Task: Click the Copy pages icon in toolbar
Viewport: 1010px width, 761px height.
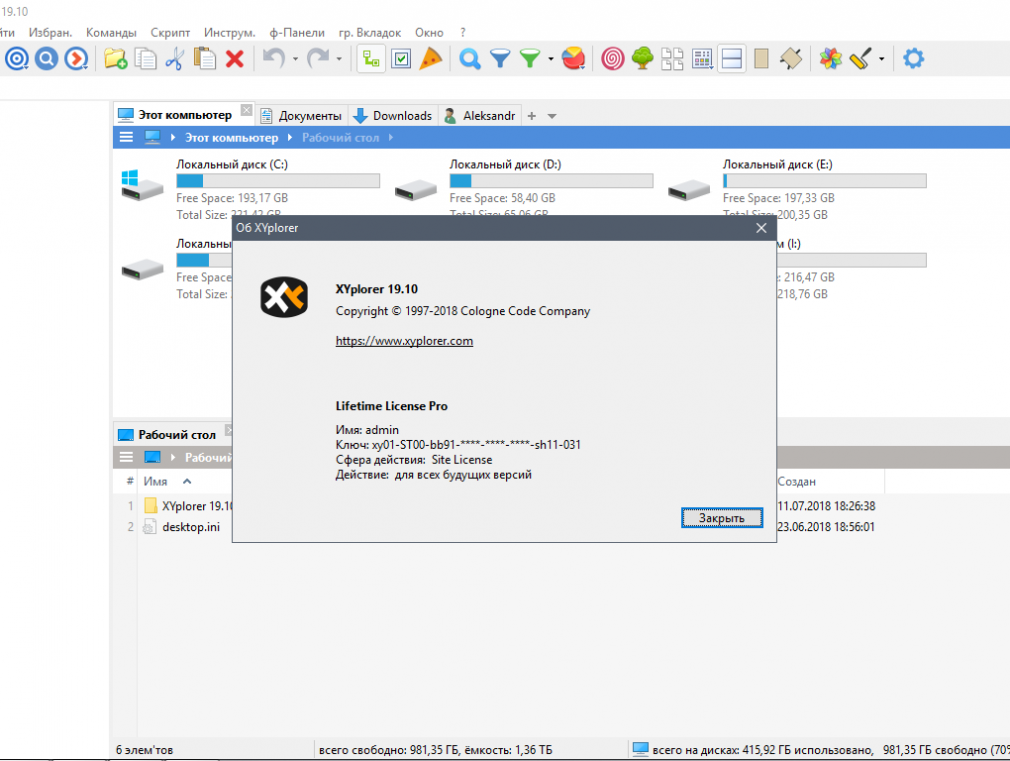Action: (x=145, y=59)
